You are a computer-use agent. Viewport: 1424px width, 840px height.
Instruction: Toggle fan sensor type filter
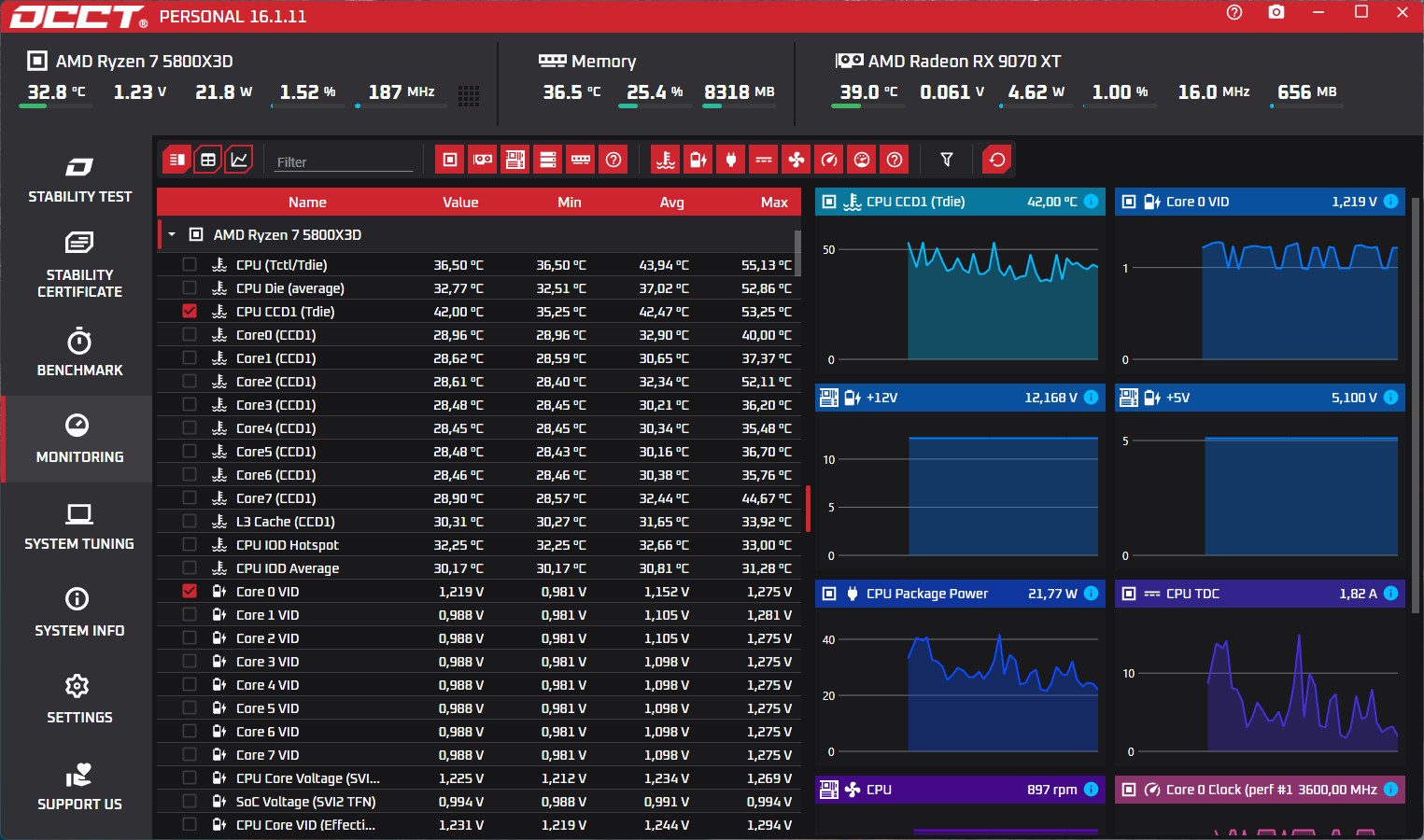pos(797,160)
